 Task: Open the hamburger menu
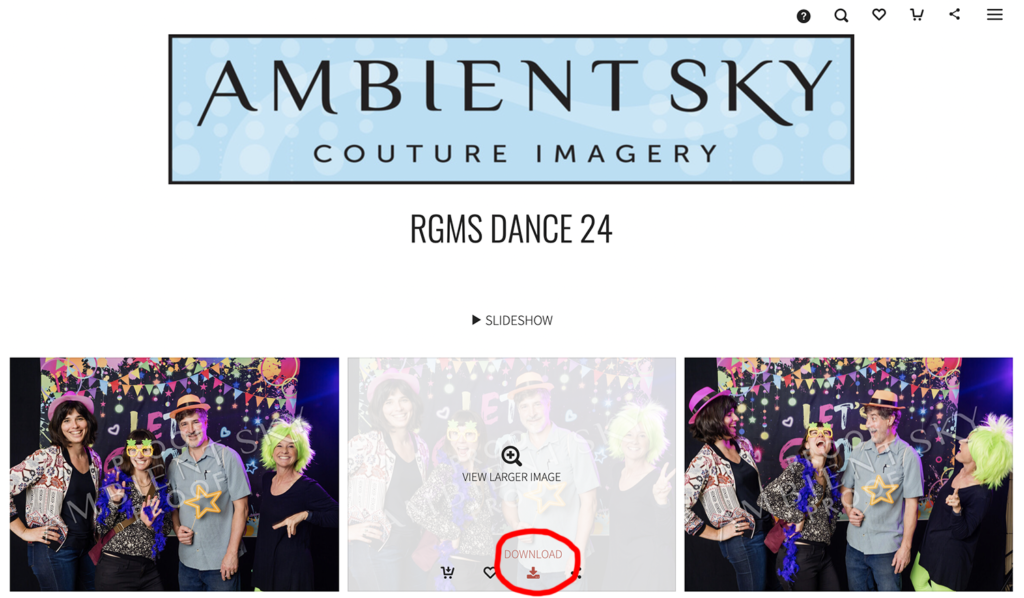click(995, 14)
